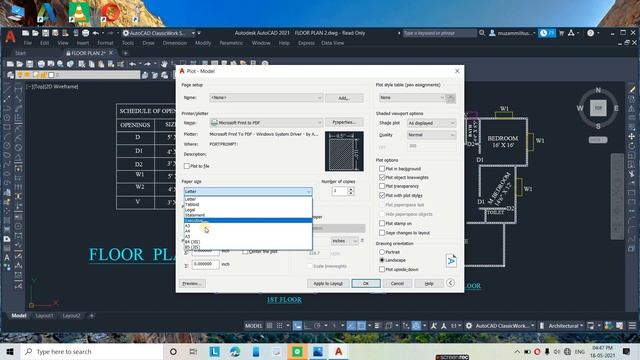Screen dimensions: 640x360
Task: Click the Help question mark icon
Action: (x=591, y=33)
